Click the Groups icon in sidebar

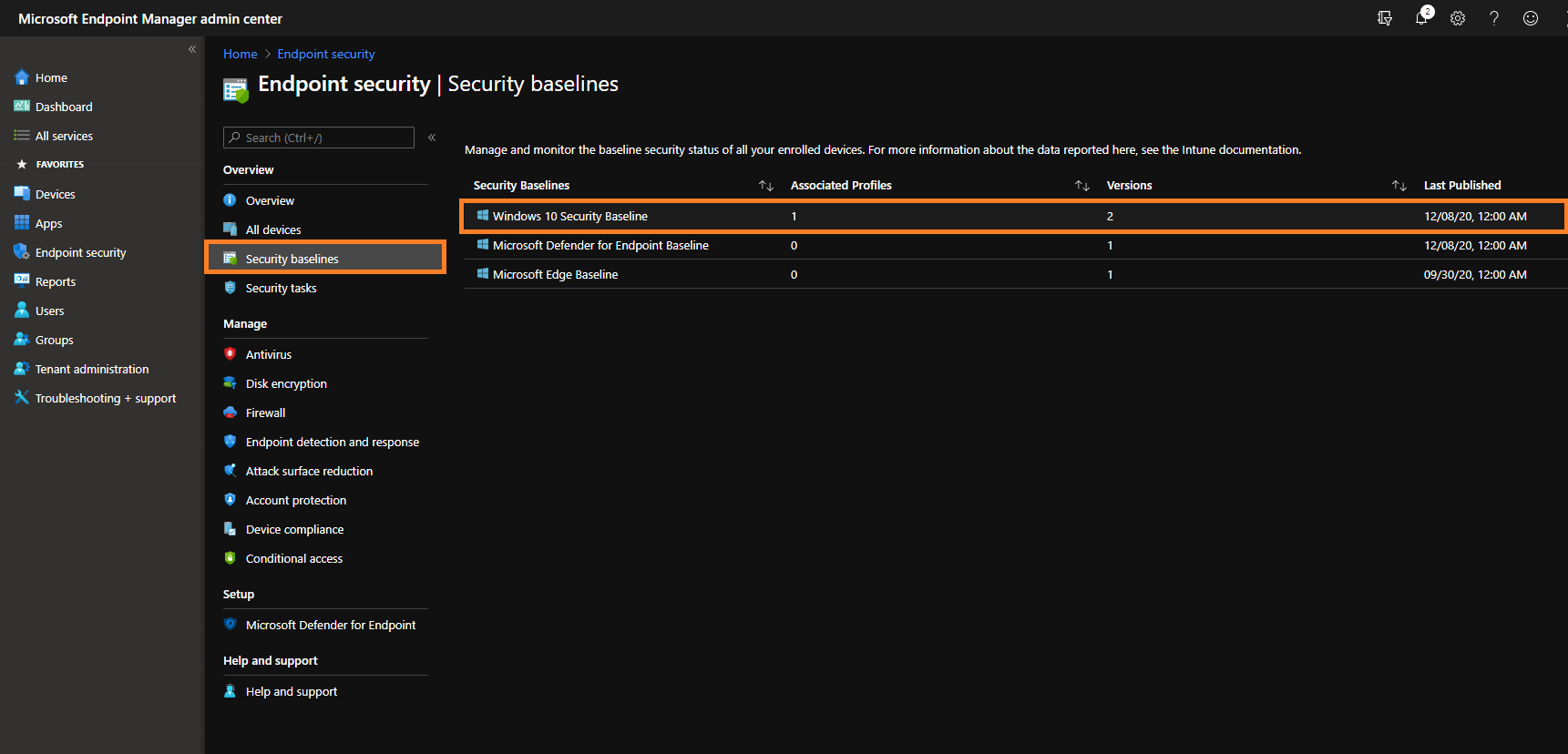point(22,340)
